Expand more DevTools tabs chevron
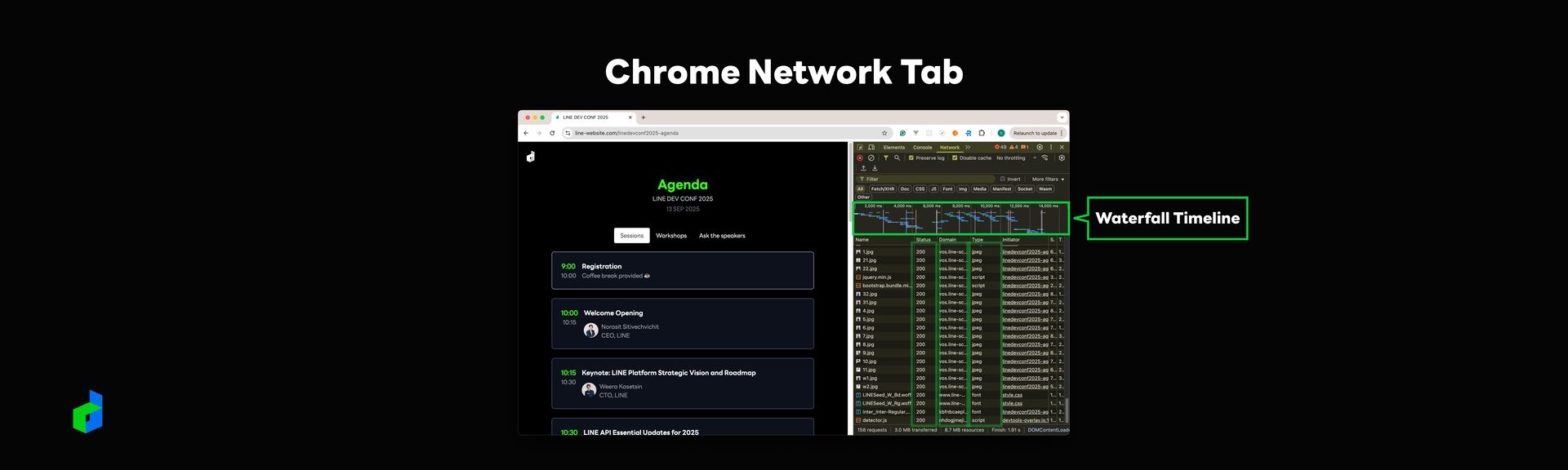The image size is (1568, 470). [968, 147]
